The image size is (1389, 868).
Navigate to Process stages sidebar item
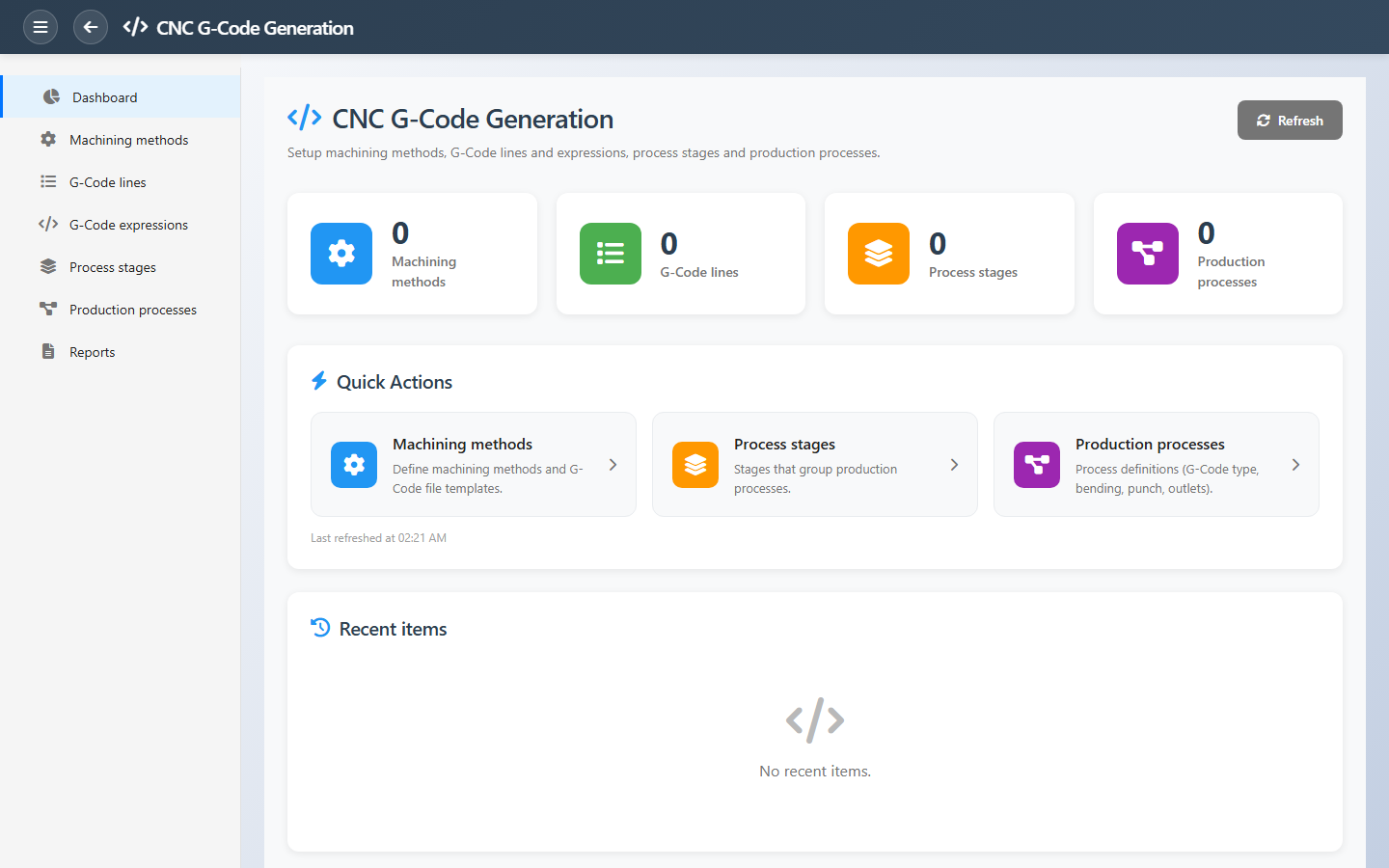pos(112,267)
